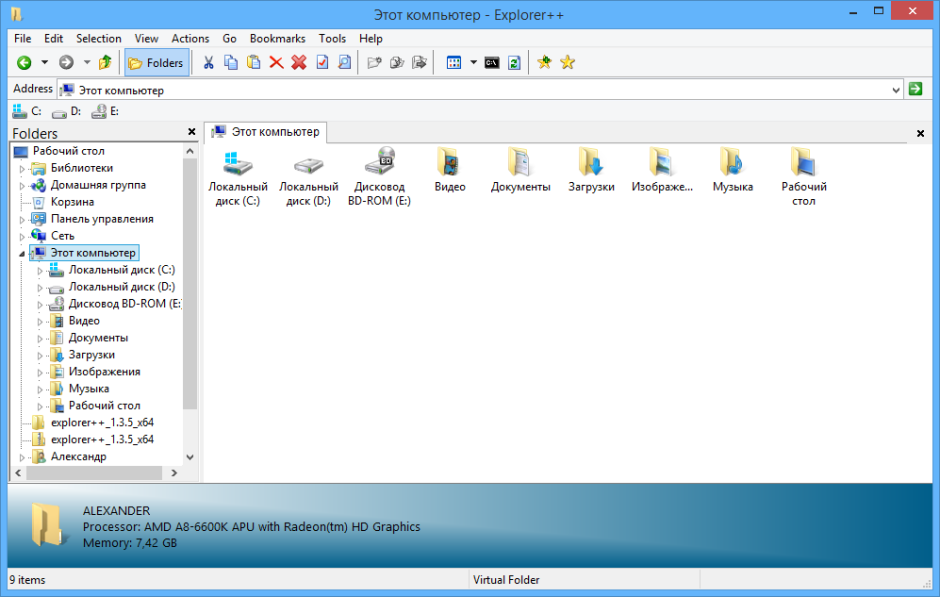Go forward with the gray arrow
The width and height of the screenshot is (940, 597).
[x=66, y=62]
